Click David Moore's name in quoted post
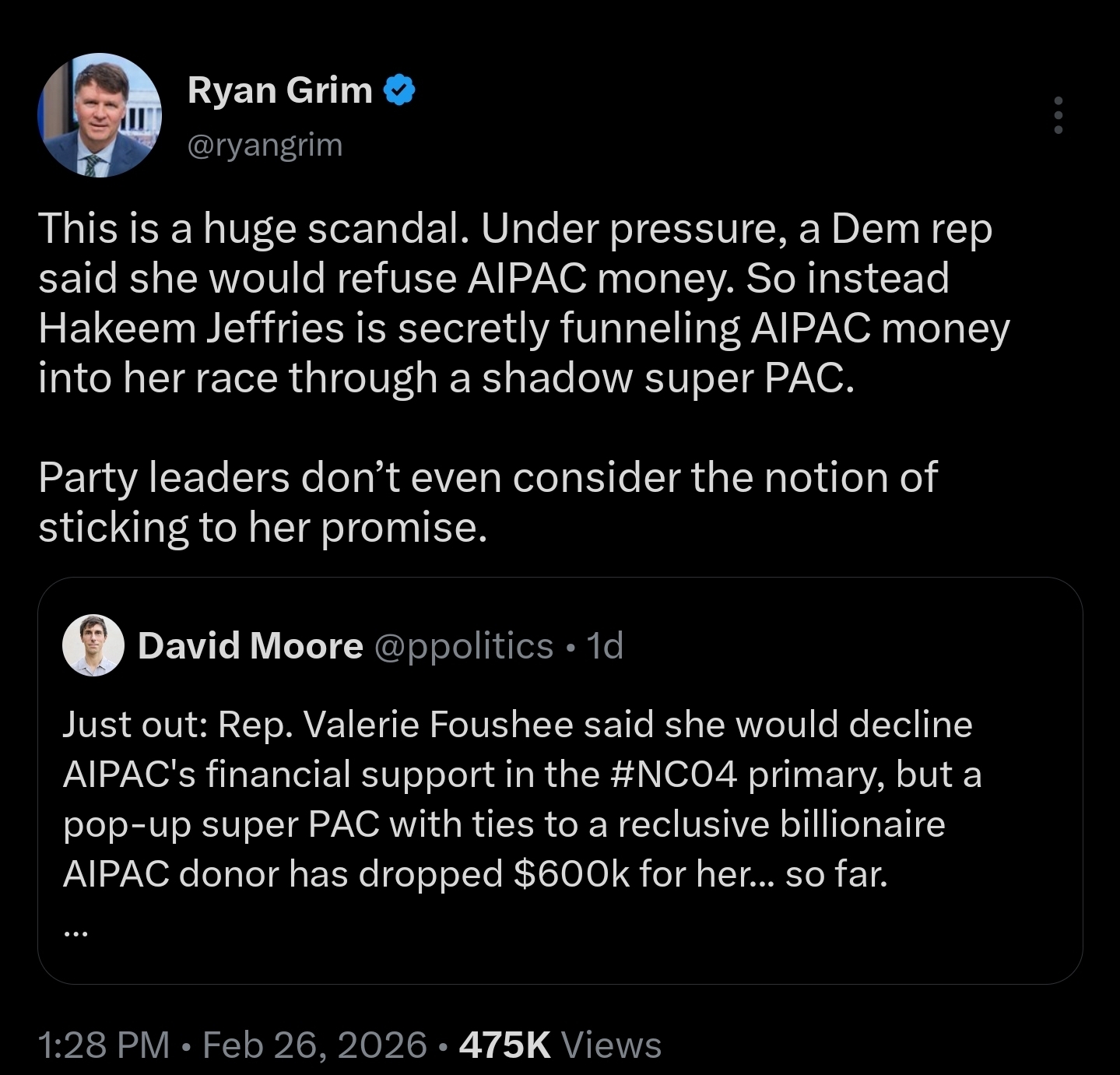Screen dimensions: 1120x1075 [250, 646]
